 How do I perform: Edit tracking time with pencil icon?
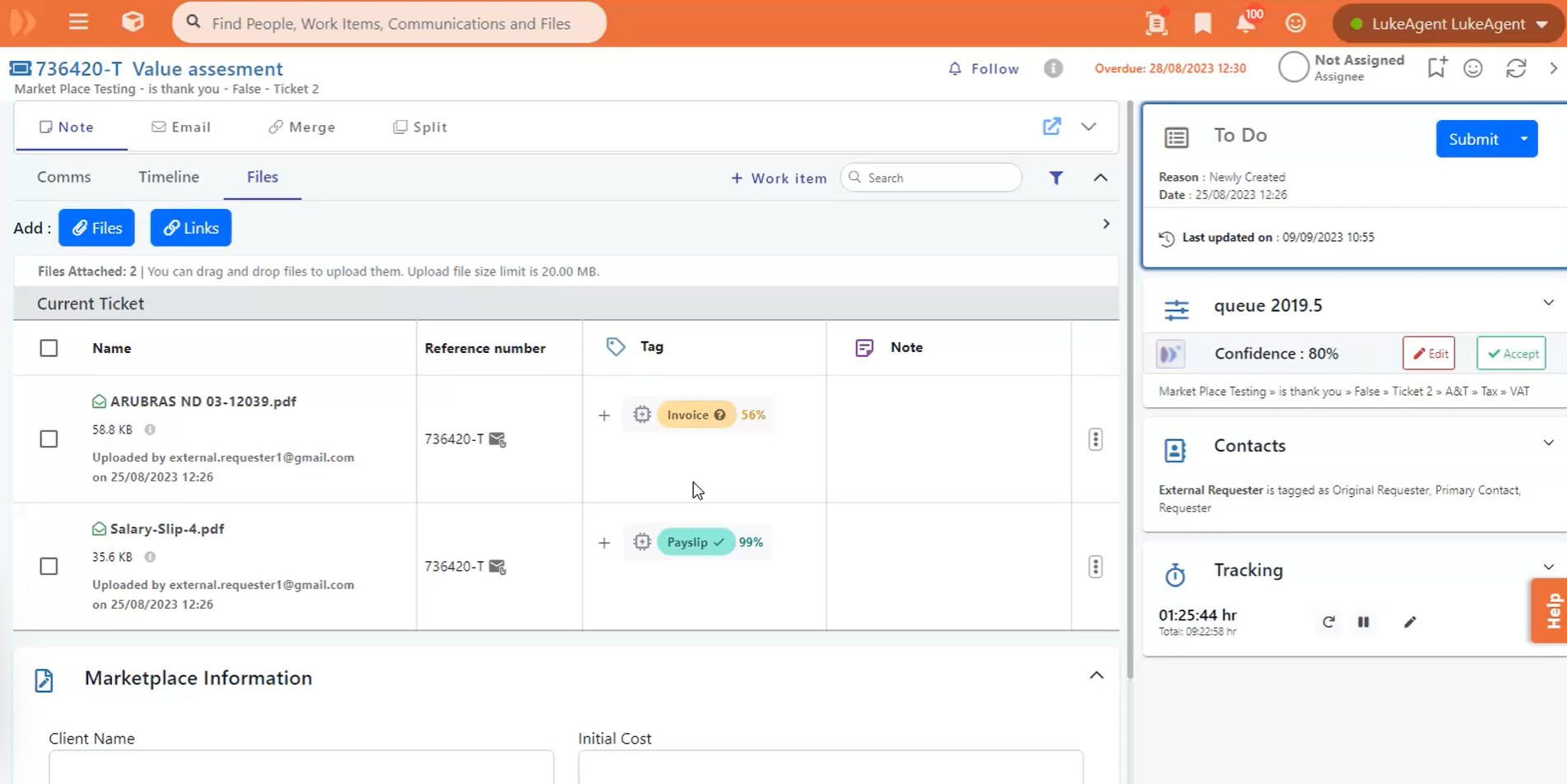pos(1410,622)
